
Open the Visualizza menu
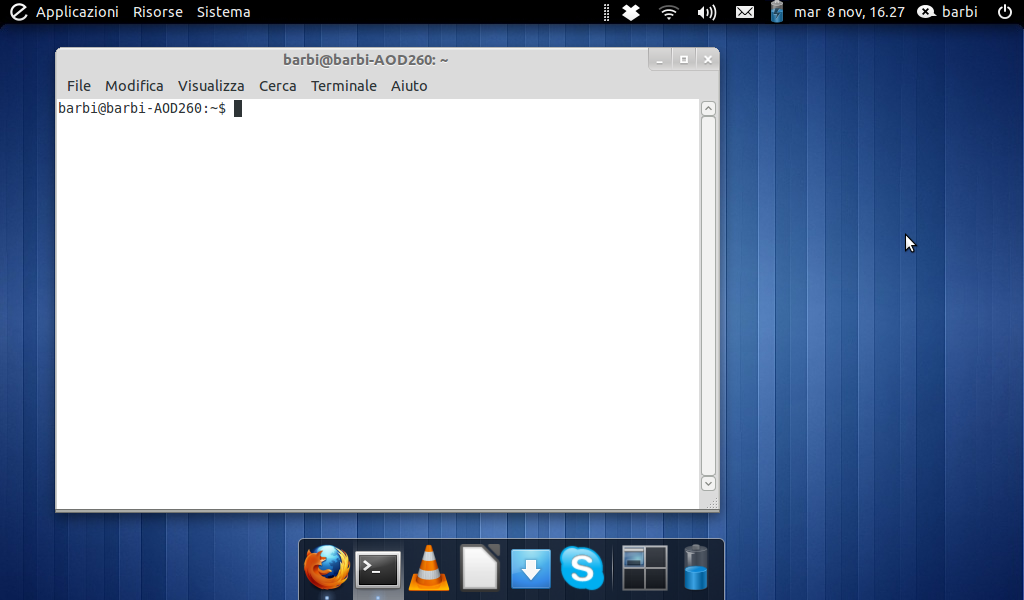[211, 86]
